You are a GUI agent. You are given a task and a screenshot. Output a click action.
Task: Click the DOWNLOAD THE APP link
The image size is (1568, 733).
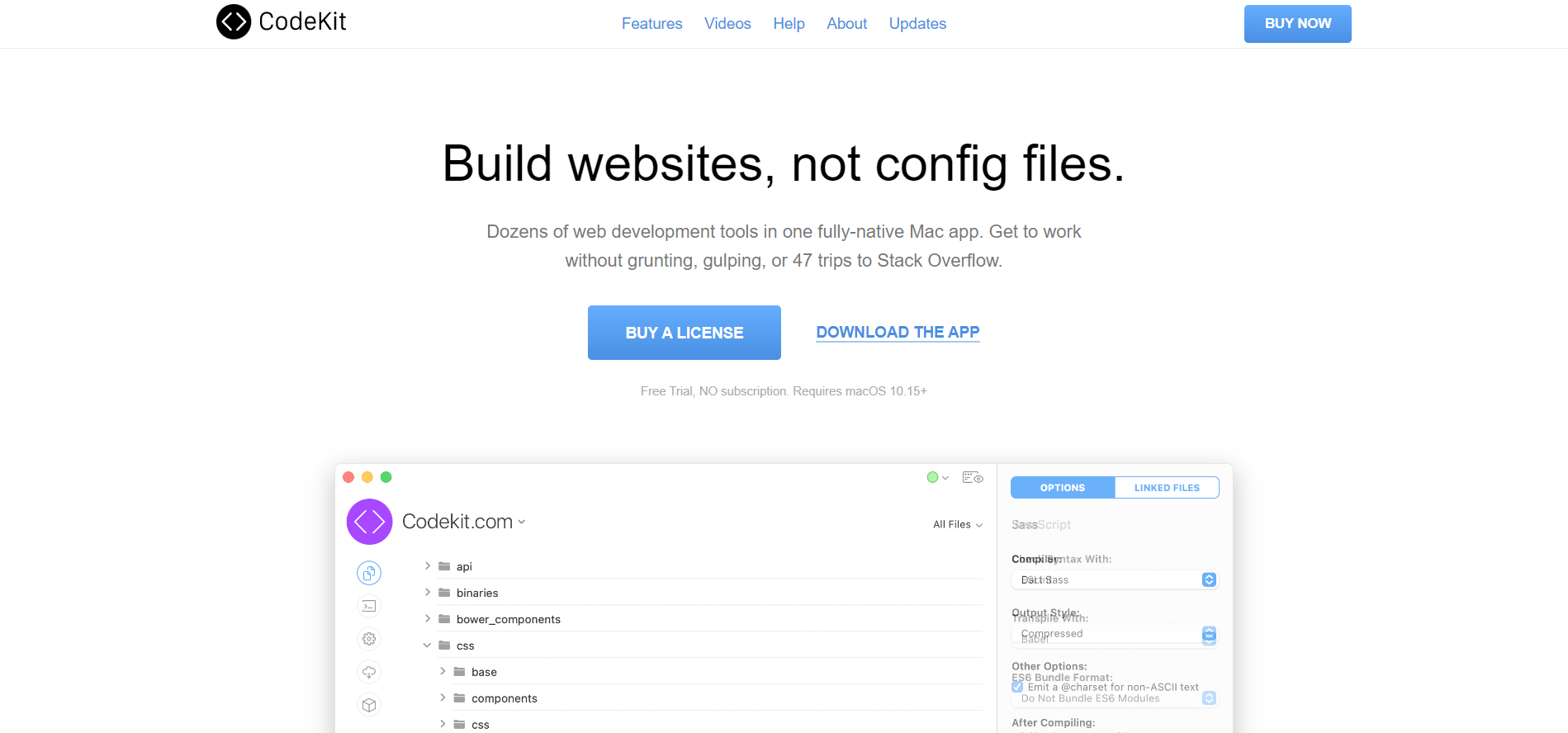pyautogui.click(x=898, y=332)
